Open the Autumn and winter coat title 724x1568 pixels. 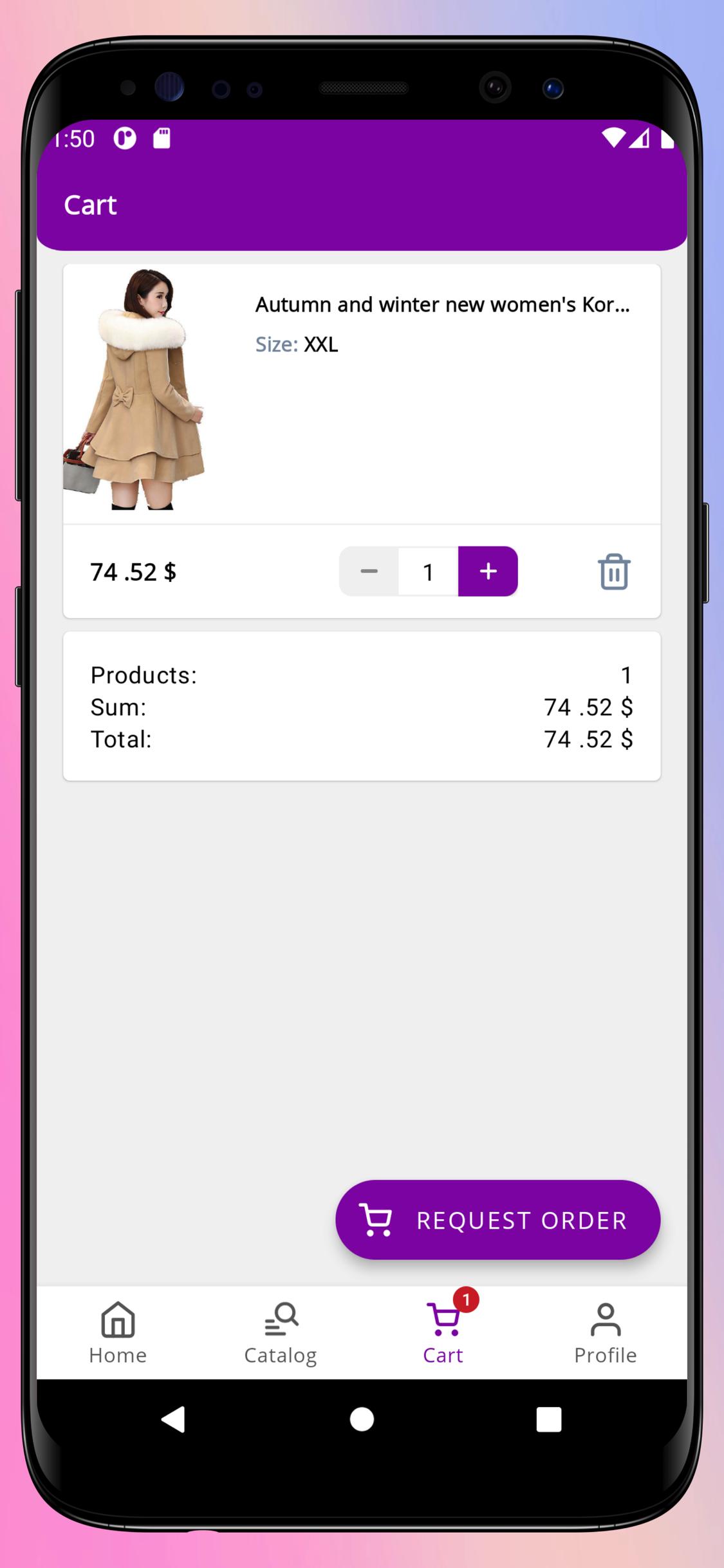(443, 304)
